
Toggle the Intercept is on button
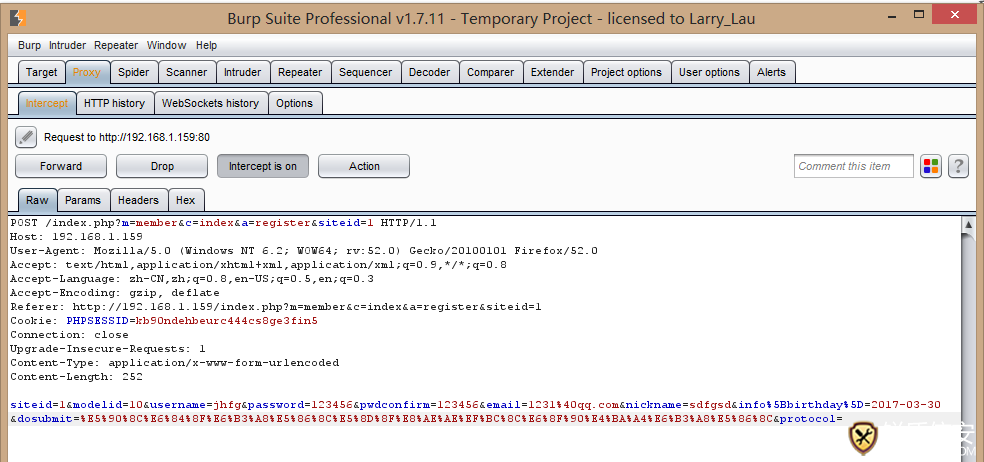pos(262,166)
